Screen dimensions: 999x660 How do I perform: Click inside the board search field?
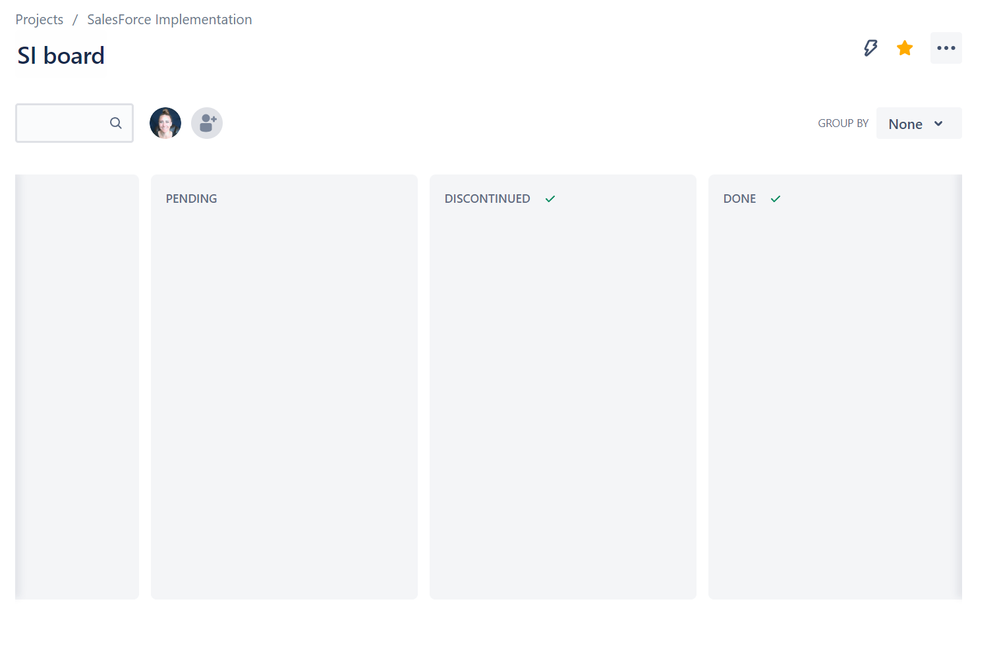(65, 122)
